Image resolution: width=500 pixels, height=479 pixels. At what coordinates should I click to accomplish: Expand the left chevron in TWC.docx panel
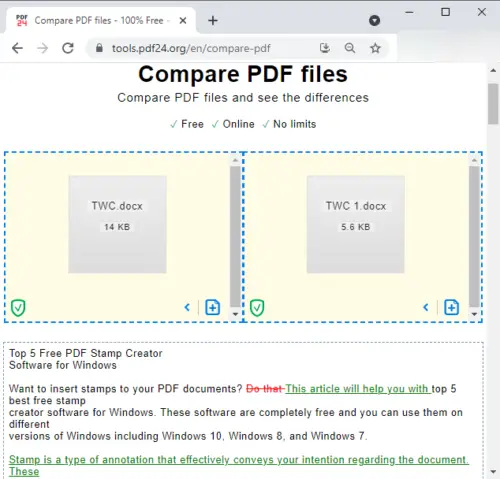(187, 307)
